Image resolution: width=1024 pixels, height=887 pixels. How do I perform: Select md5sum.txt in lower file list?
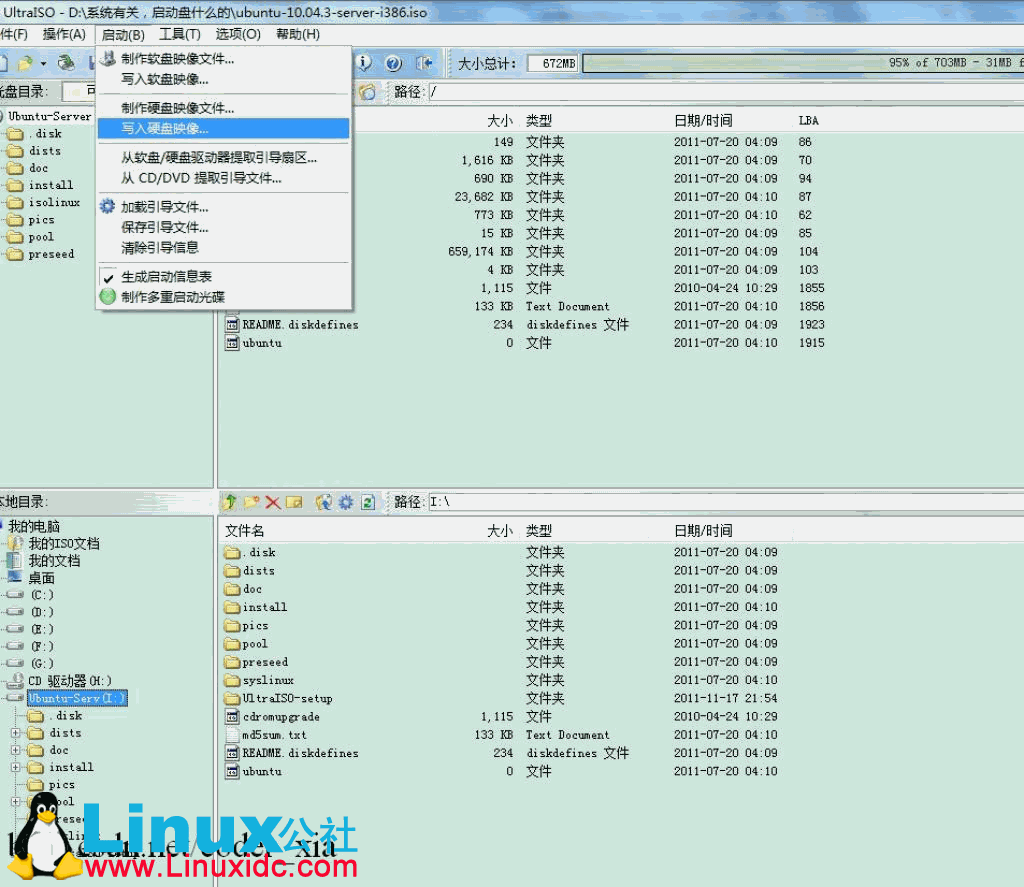point(274,735)
